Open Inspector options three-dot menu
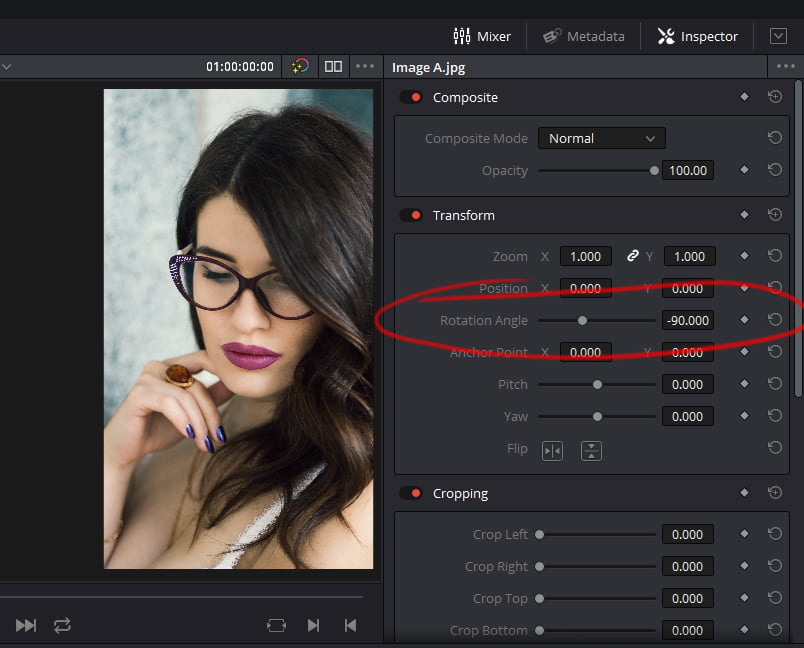Image resolution: width=804 pixels, height=648 pixels. (785, 66)
